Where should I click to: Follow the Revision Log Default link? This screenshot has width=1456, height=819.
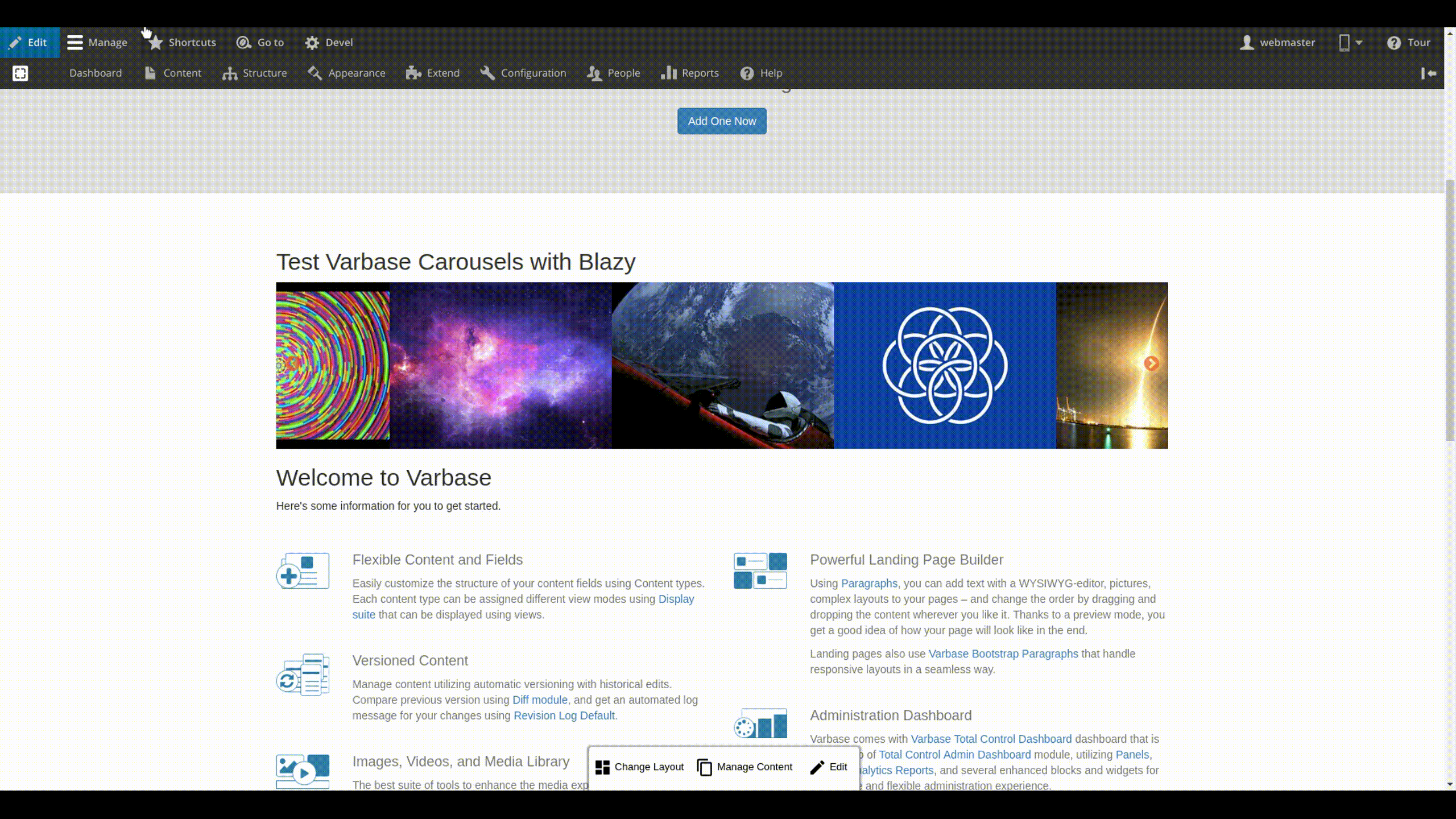coord(564,715)
